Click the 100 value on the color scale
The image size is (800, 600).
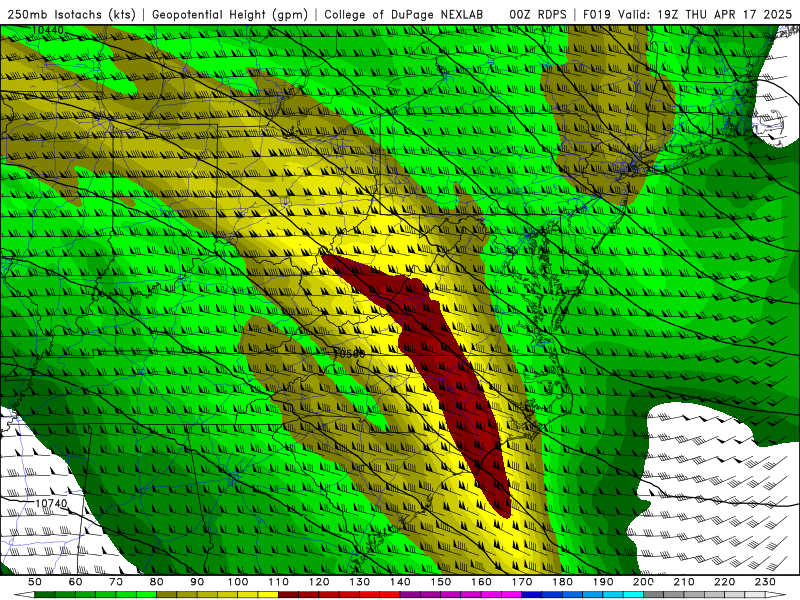click(x=238, y=582)
